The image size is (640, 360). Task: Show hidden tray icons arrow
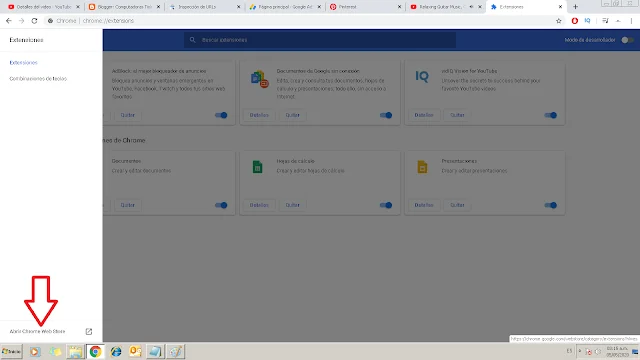(x=580, y=351)
